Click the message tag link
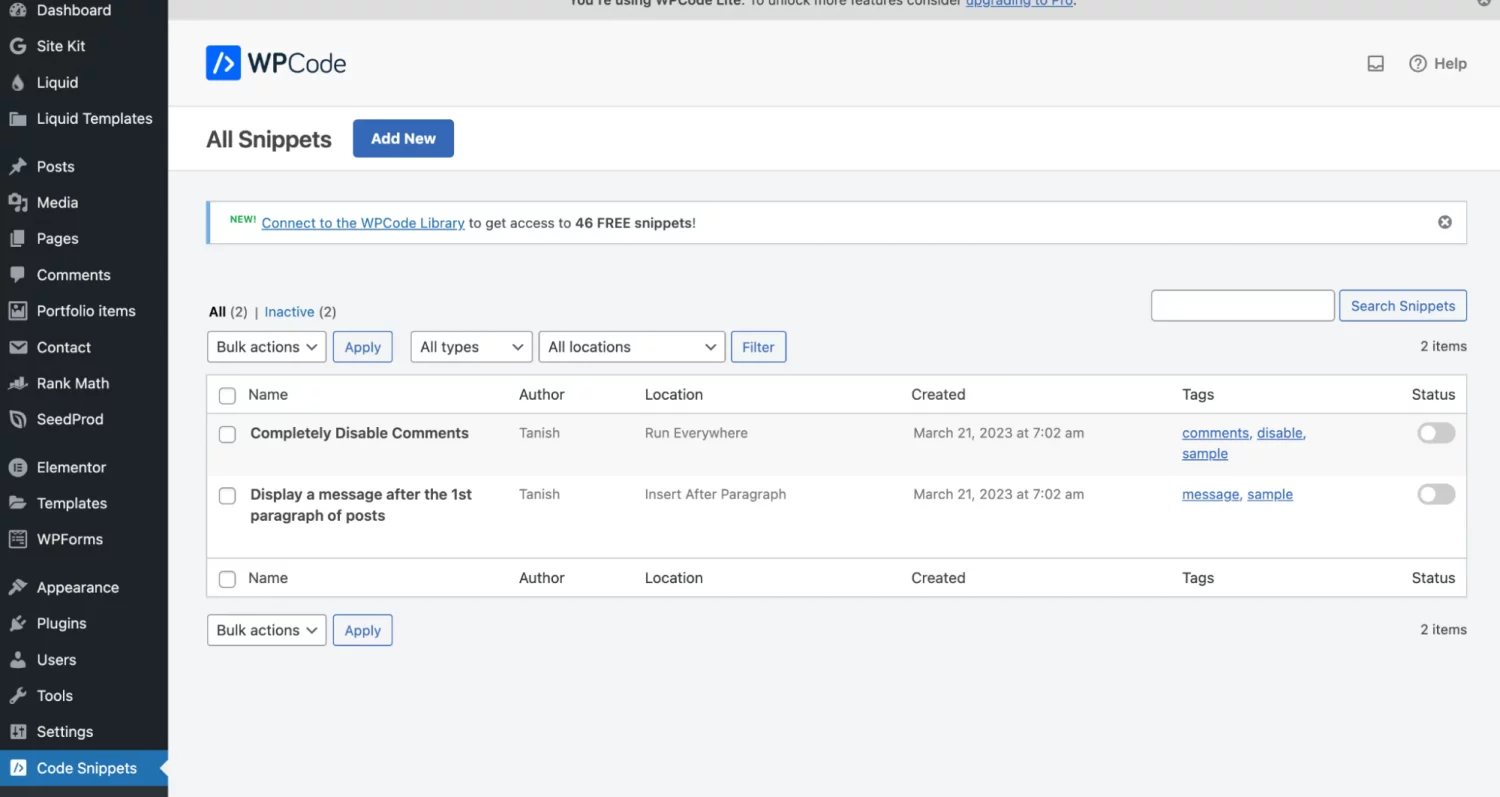 point(1210,494)
